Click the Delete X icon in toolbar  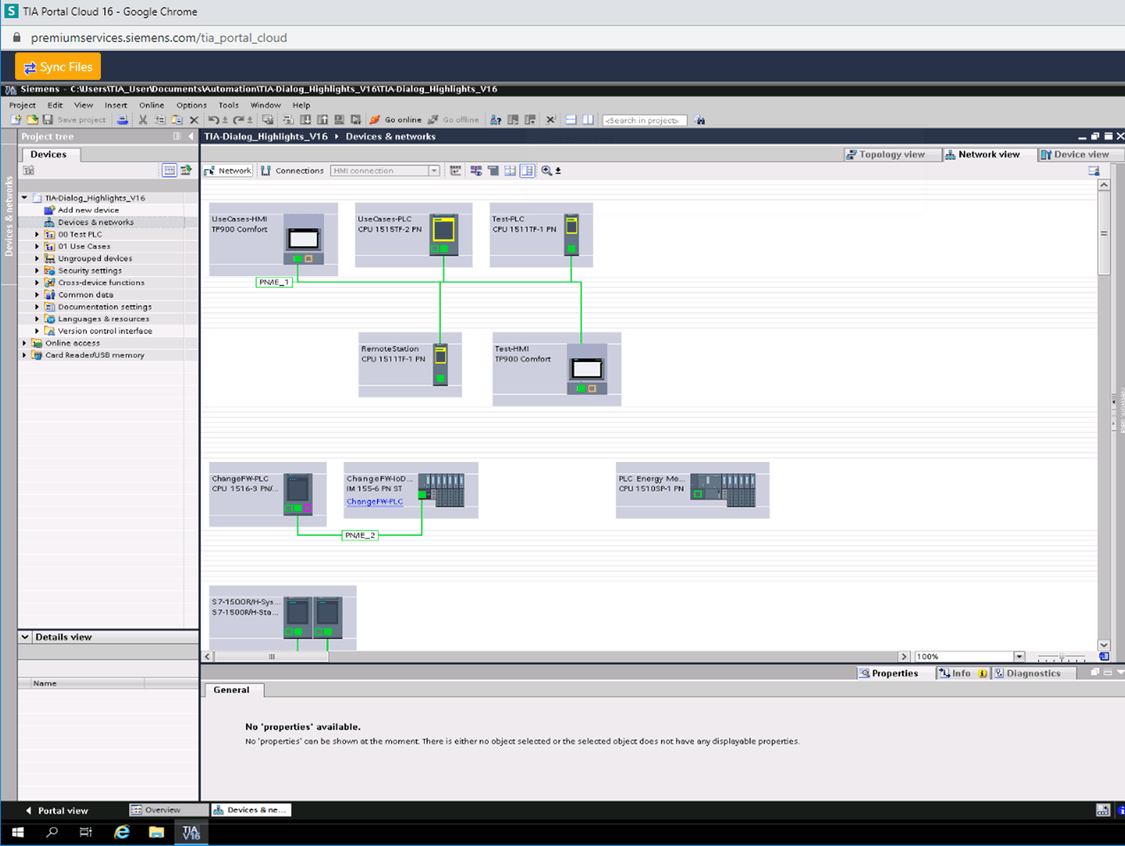tap(194, 120)
